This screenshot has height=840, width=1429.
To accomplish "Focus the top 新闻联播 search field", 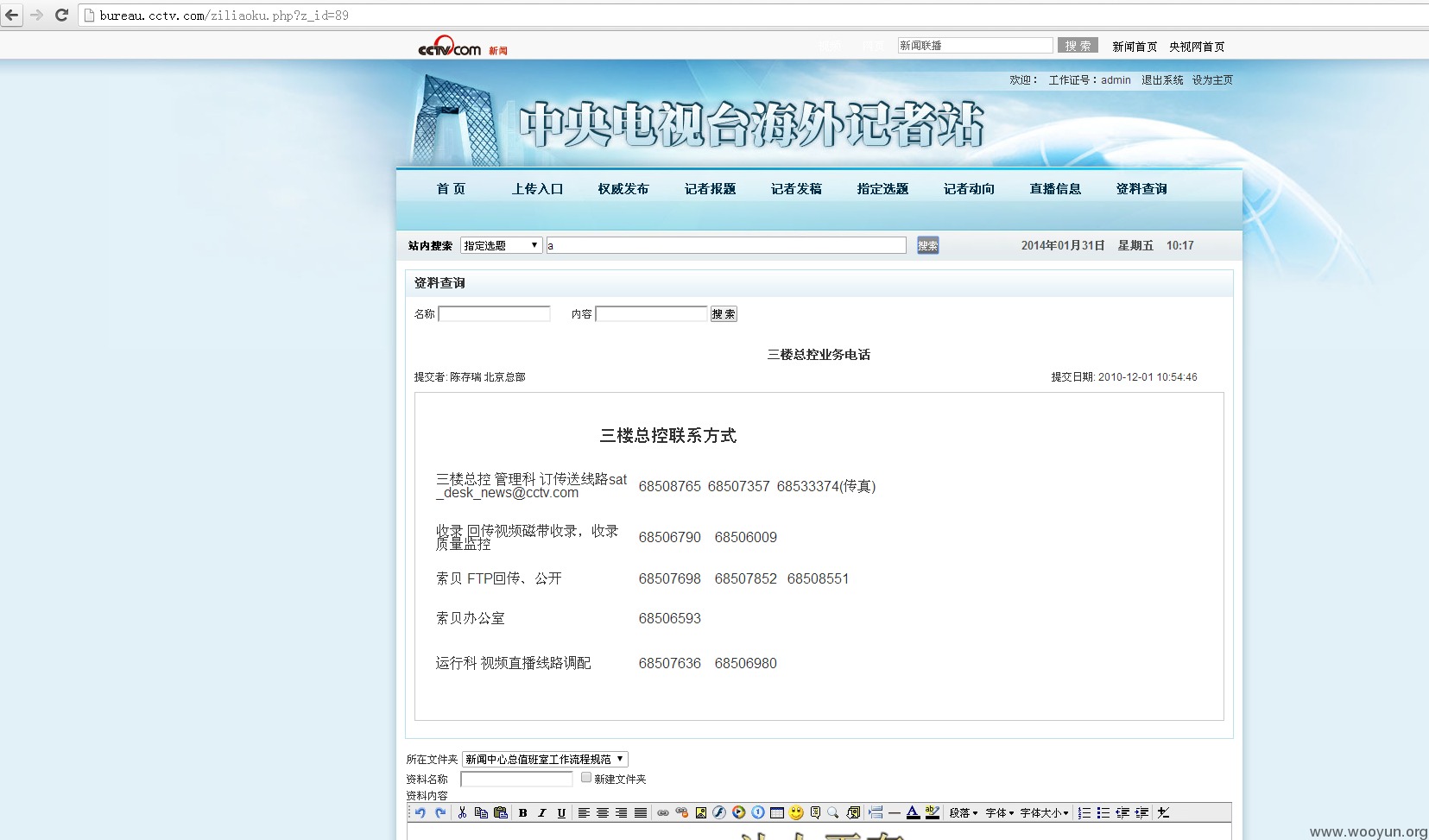I will [975, 46].
